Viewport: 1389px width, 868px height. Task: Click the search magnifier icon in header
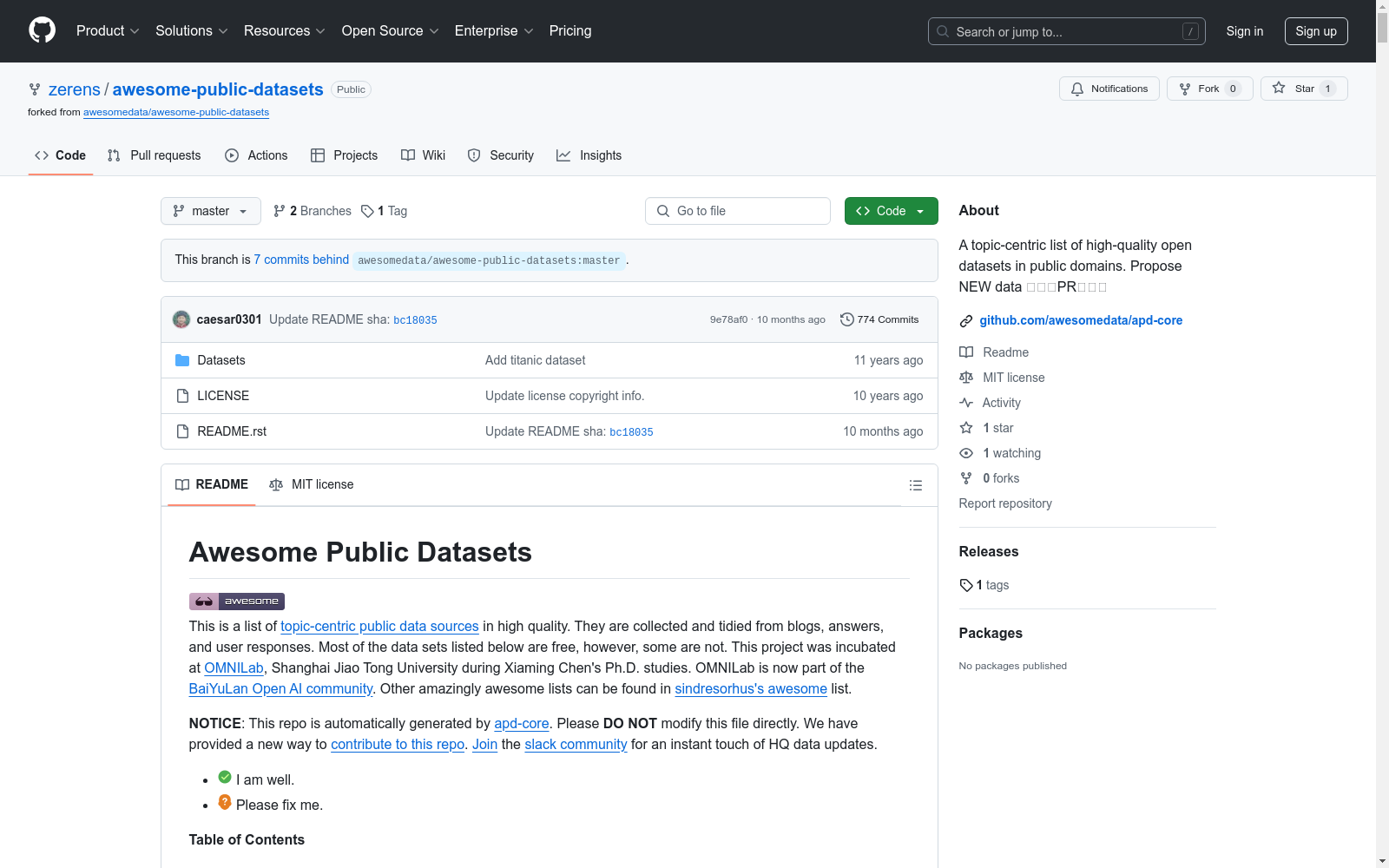(x=943, y=31)
